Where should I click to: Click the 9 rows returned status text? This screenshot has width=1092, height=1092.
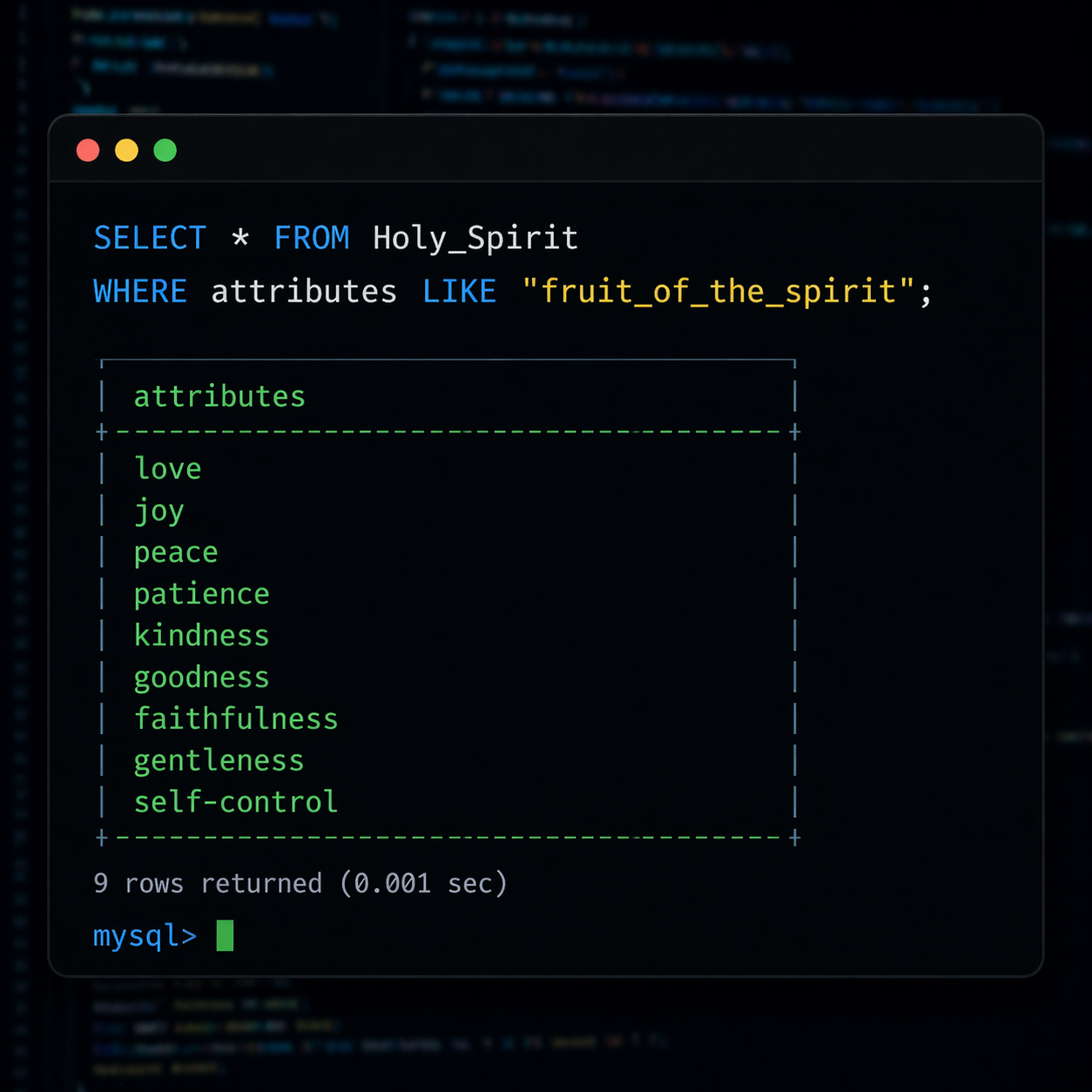pos(300,884)
